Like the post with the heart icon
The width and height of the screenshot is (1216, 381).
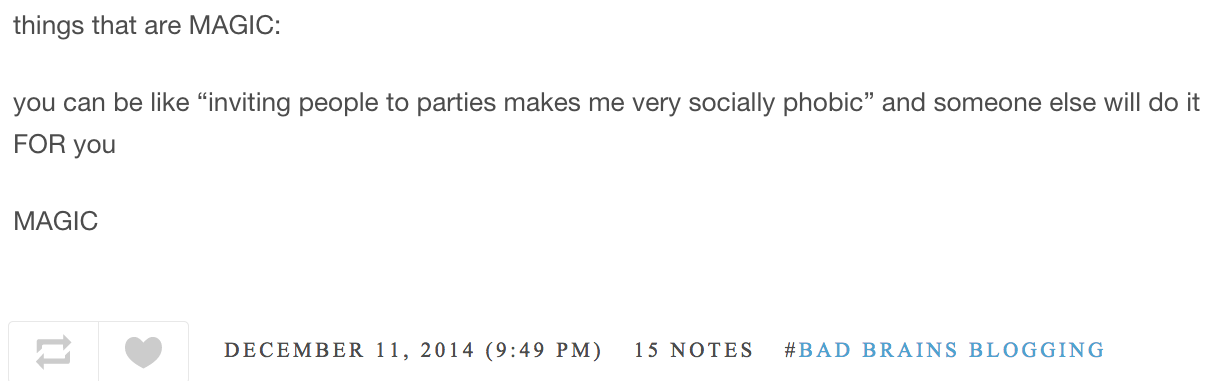pos(143,351)
